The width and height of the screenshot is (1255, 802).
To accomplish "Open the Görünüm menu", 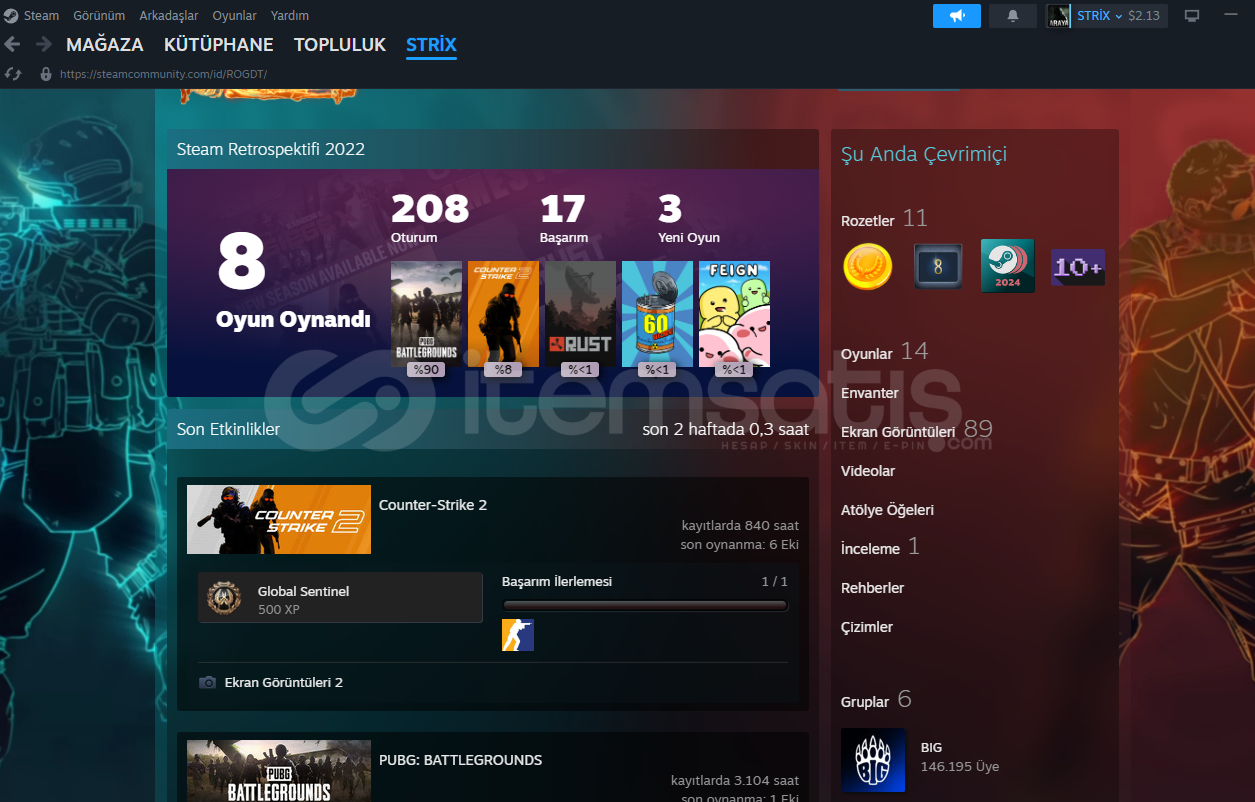I will coord(99,16).
